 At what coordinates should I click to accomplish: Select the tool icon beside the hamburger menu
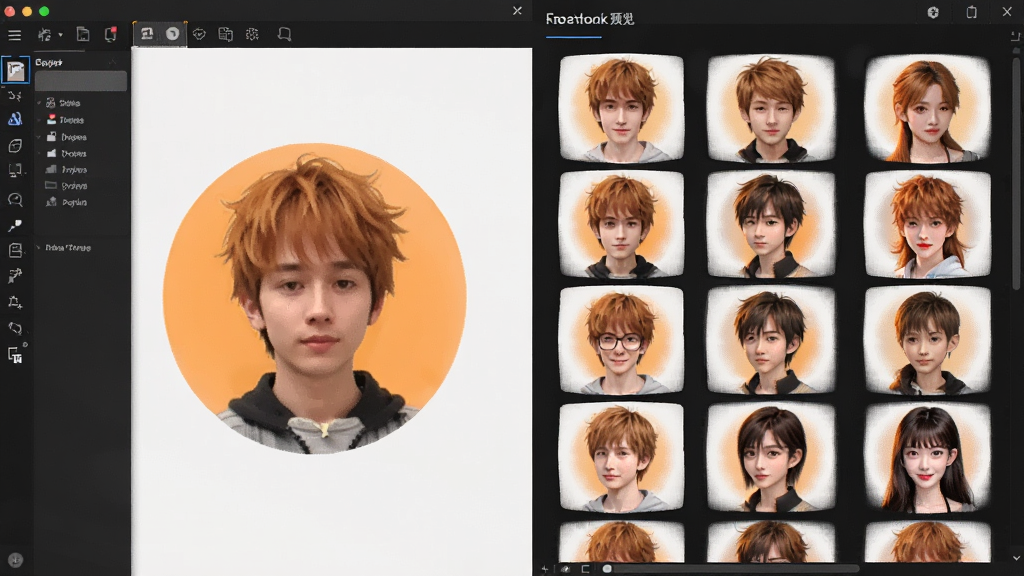point(44,35)
